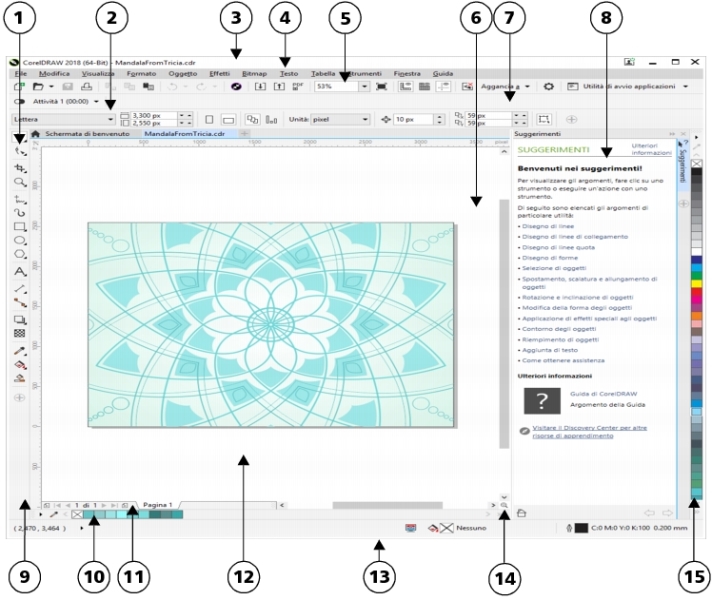Select the Rectangle tool

pyautogui.click(x=20, y=227)
